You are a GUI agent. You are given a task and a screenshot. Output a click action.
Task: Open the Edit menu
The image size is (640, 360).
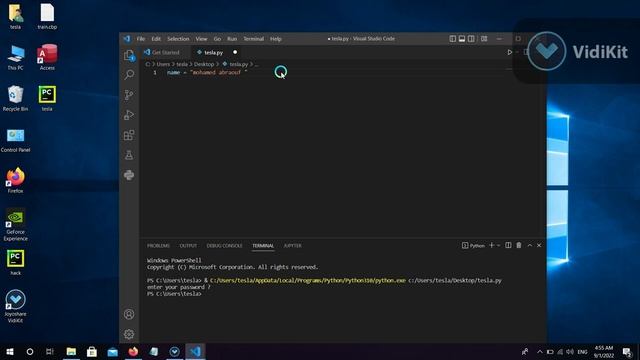[156, 39]
